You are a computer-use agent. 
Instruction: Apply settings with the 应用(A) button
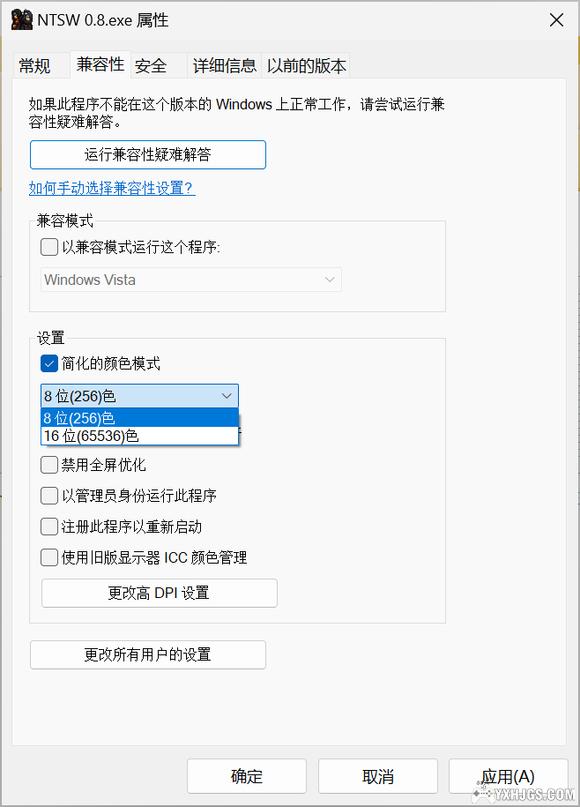click(x=508, y=776)
